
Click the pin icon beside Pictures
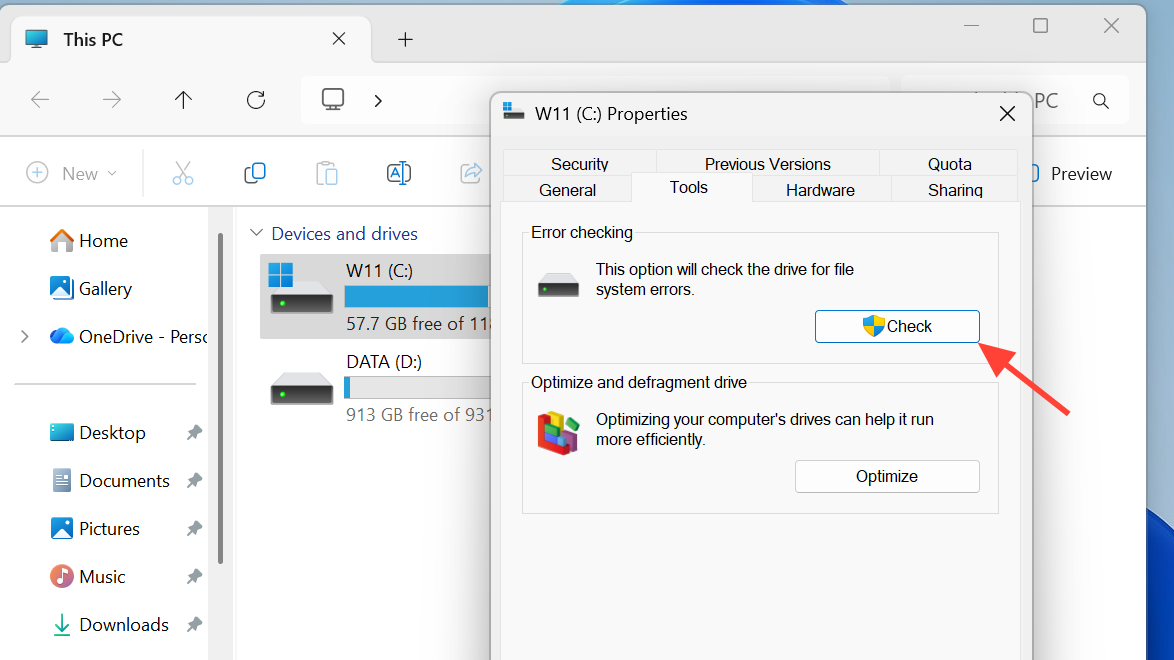pos(194,528)
